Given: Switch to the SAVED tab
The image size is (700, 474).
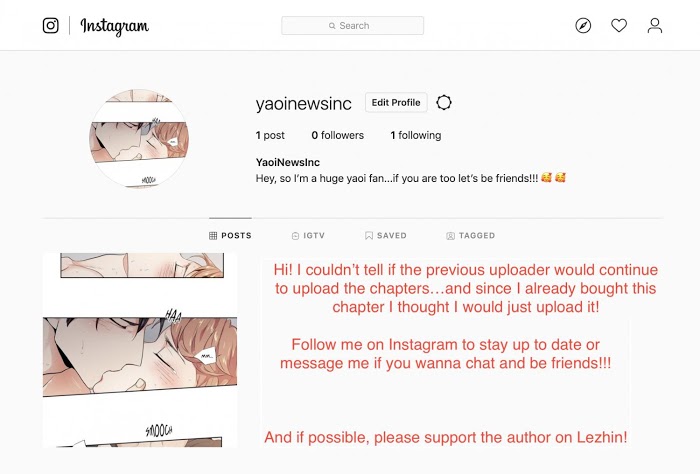Looking at the screenshot, I should click(x=386, y=236).
